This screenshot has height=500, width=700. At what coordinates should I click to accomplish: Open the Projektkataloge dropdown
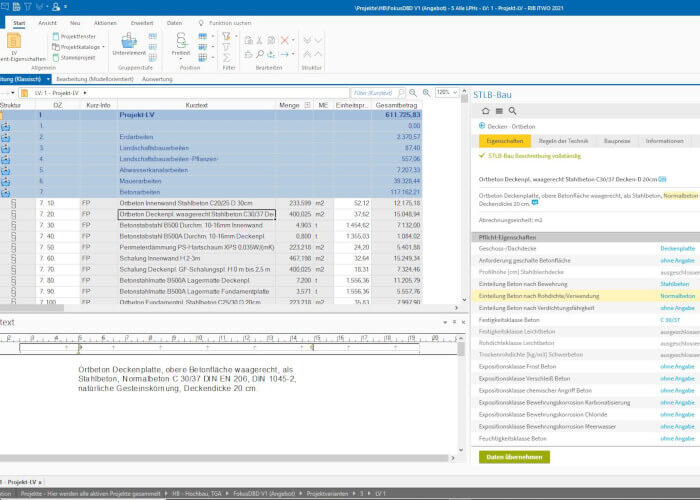(x=79, y=47)
